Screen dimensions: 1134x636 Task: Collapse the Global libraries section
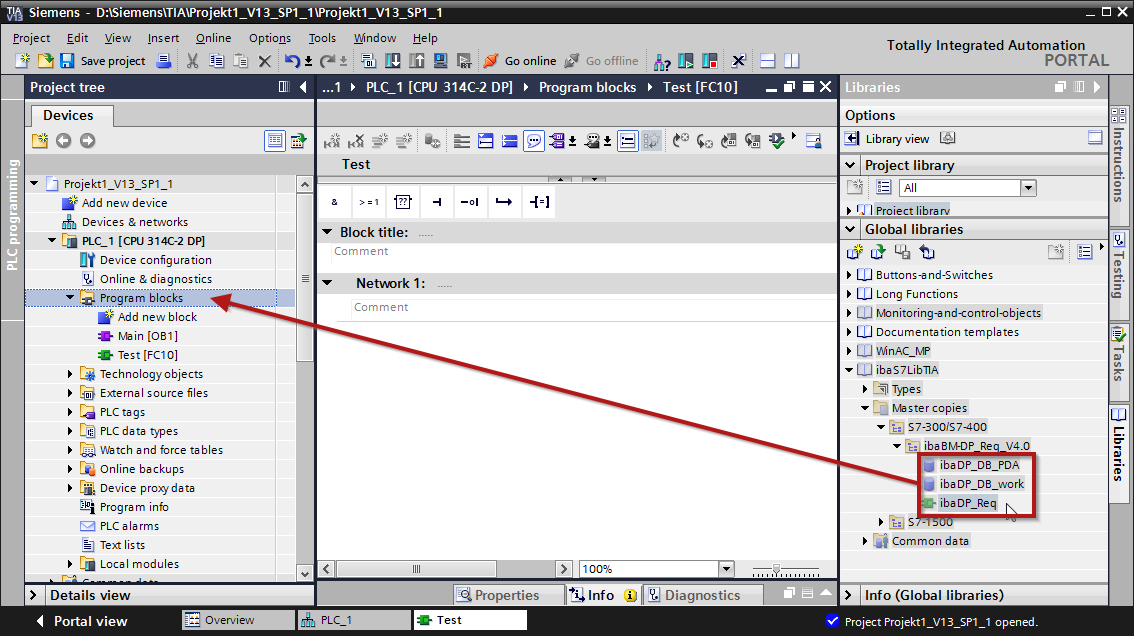(851, 229)
